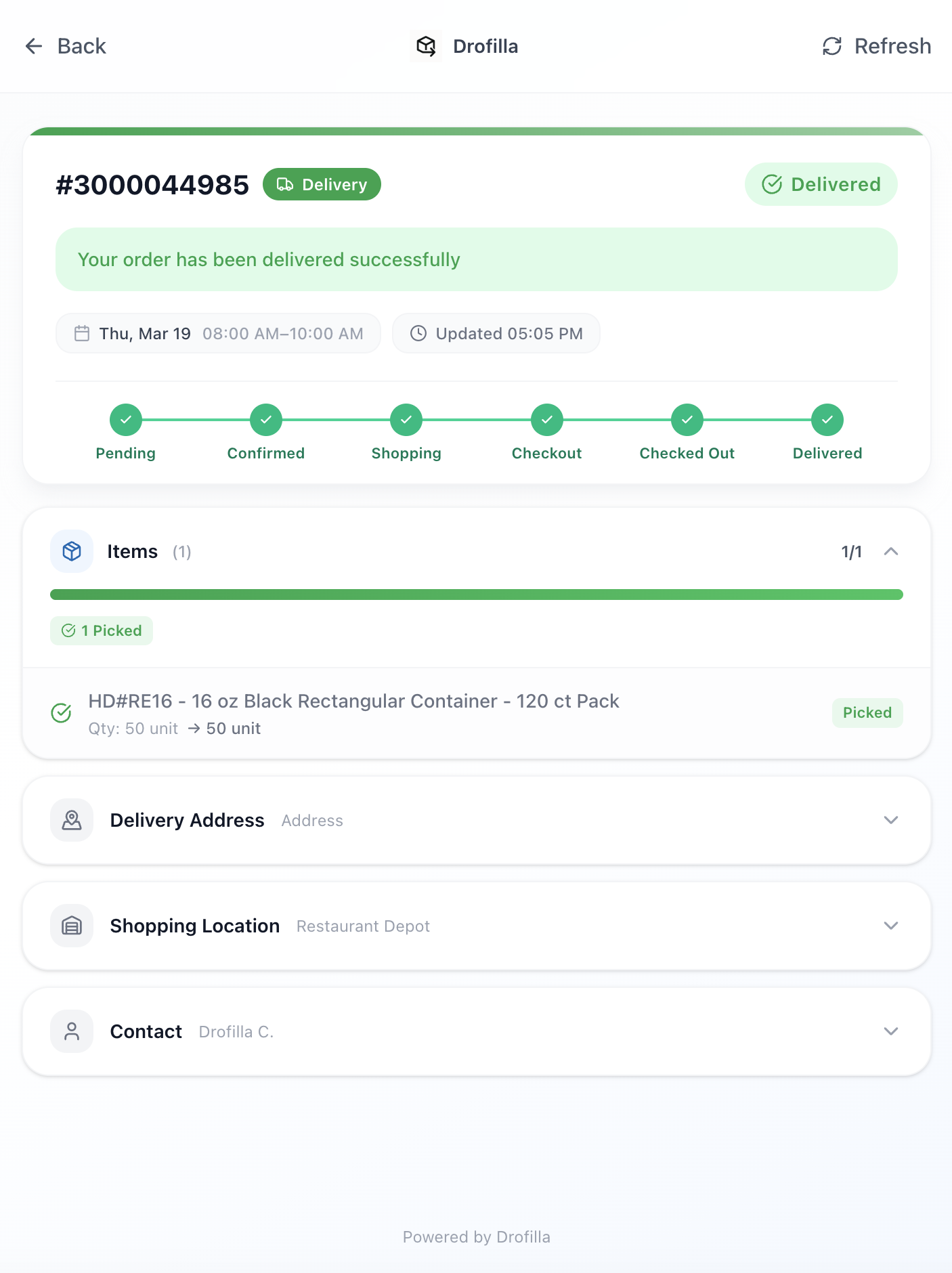
Task: Click the picked checkmark beside HD#RE16 item
Action: coord(62,712)
